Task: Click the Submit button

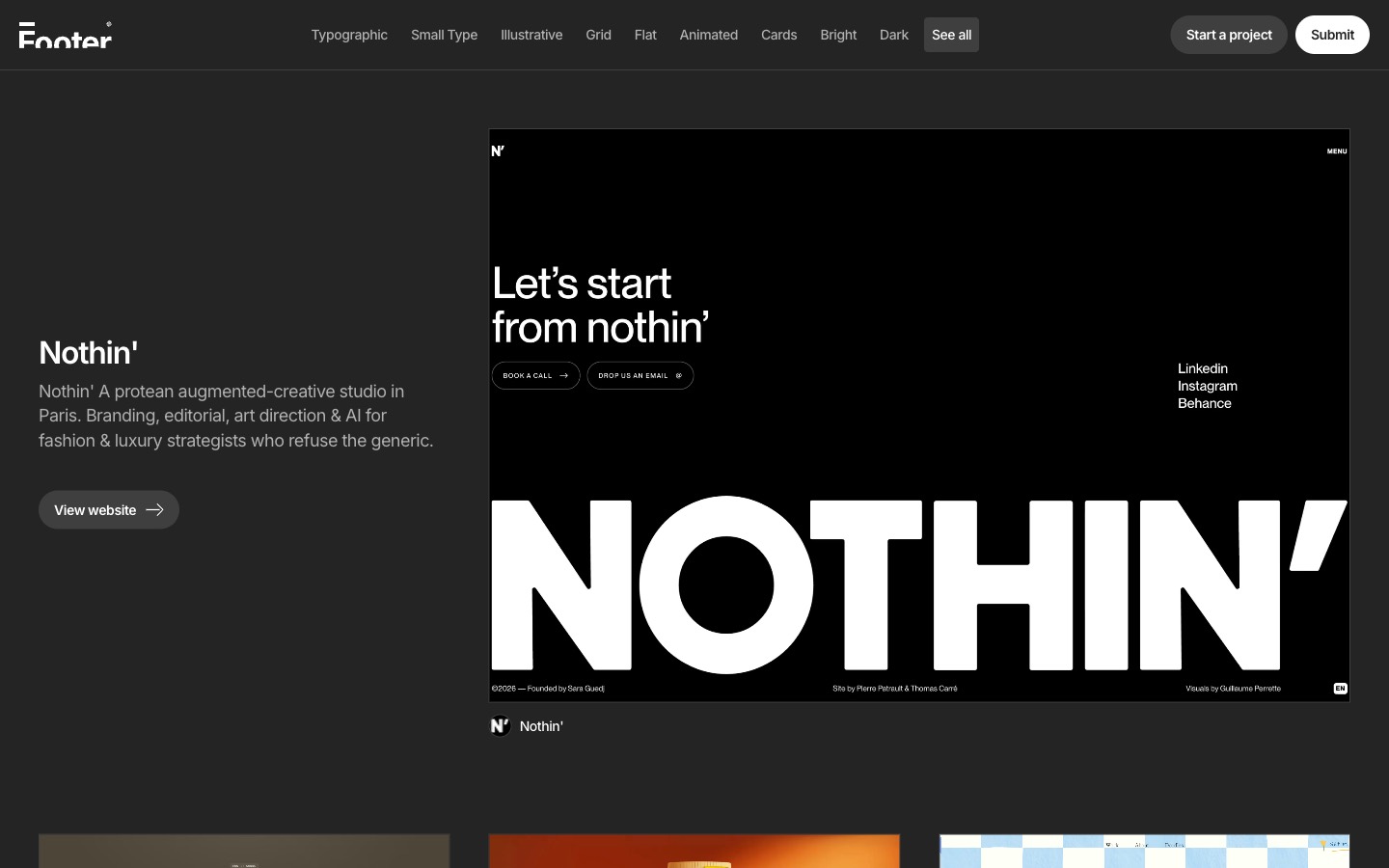Action: click(x=1332, y=35)
